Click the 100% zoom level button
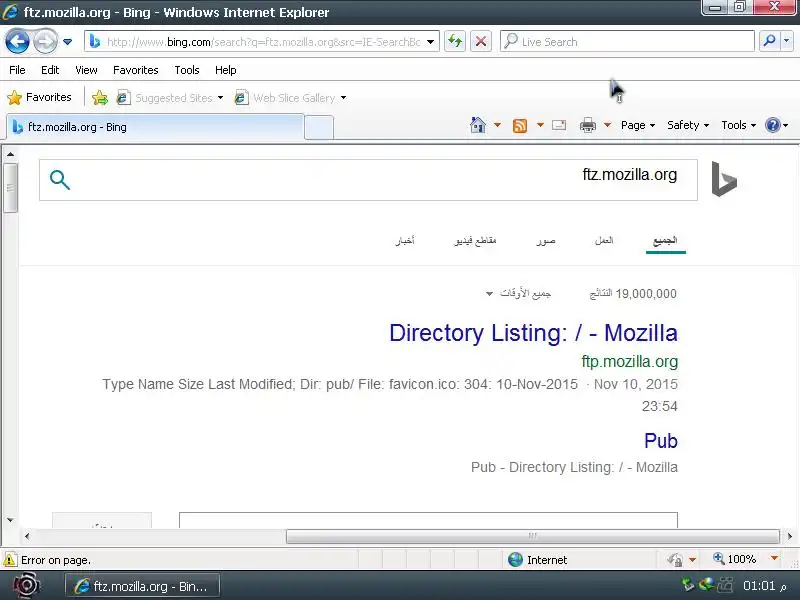The image size is (800, 600). tap(735, 559)
